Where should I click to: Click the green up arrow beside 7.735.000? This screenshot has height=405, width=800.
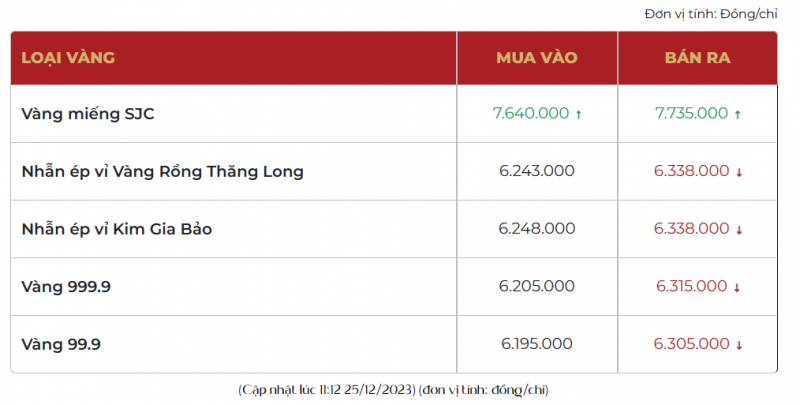point(738,114)
